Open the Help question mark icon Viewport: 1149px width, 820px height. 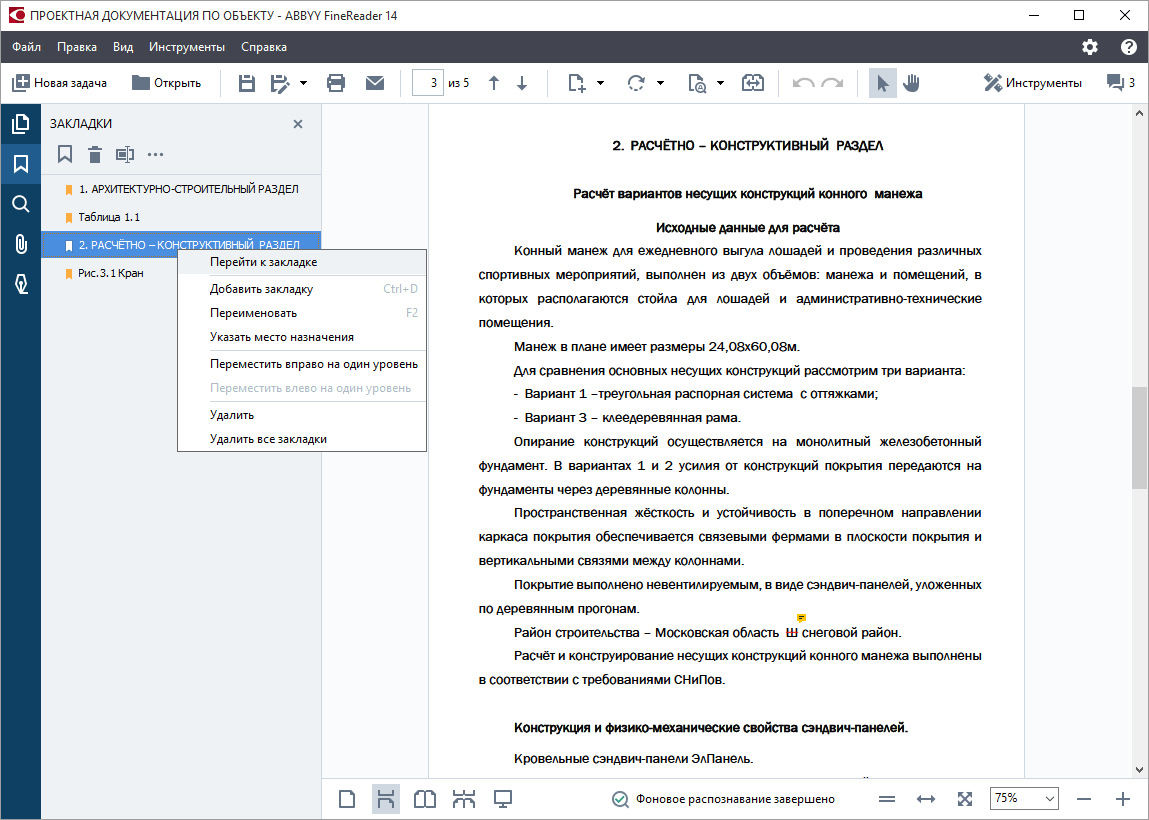[1128, 47]
